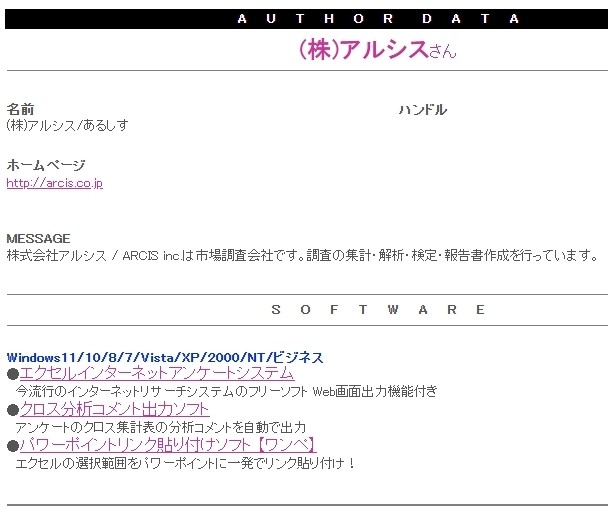This screenshot has width=608, height=515.
Task: Click the ホームページ label
Action: tap(46, 165)
